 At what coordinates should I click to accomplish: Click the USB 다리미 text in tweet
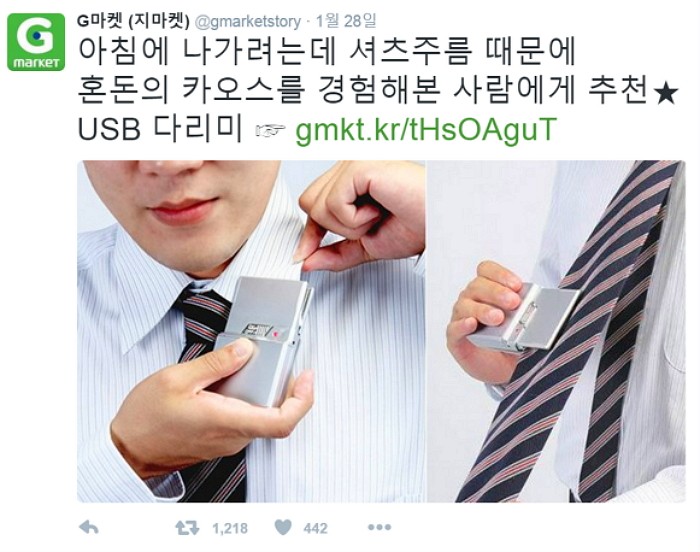click(x=160, y=129)
